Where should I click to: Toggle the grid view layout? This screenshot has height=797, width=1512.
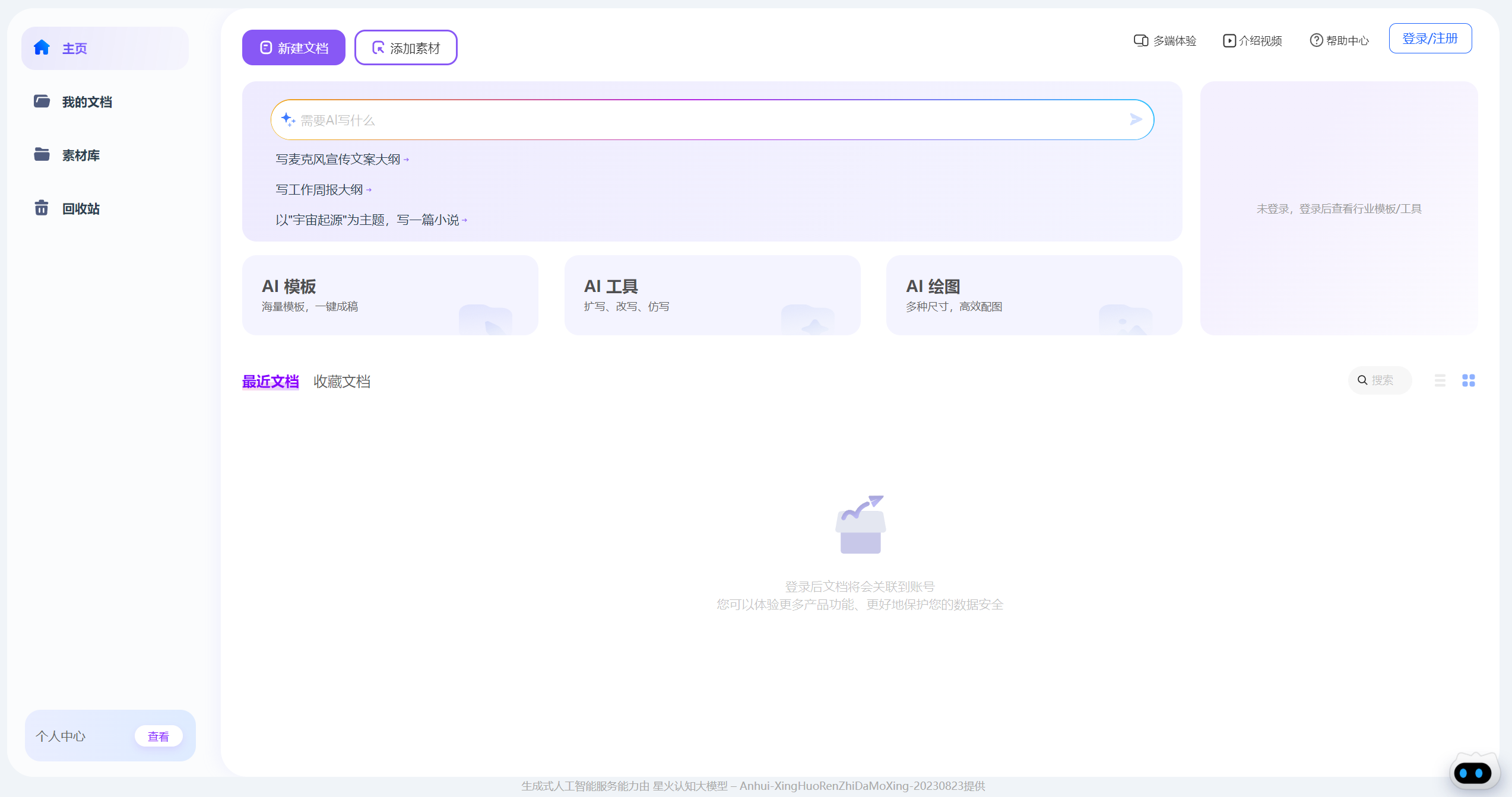[x=1469, y=380]
